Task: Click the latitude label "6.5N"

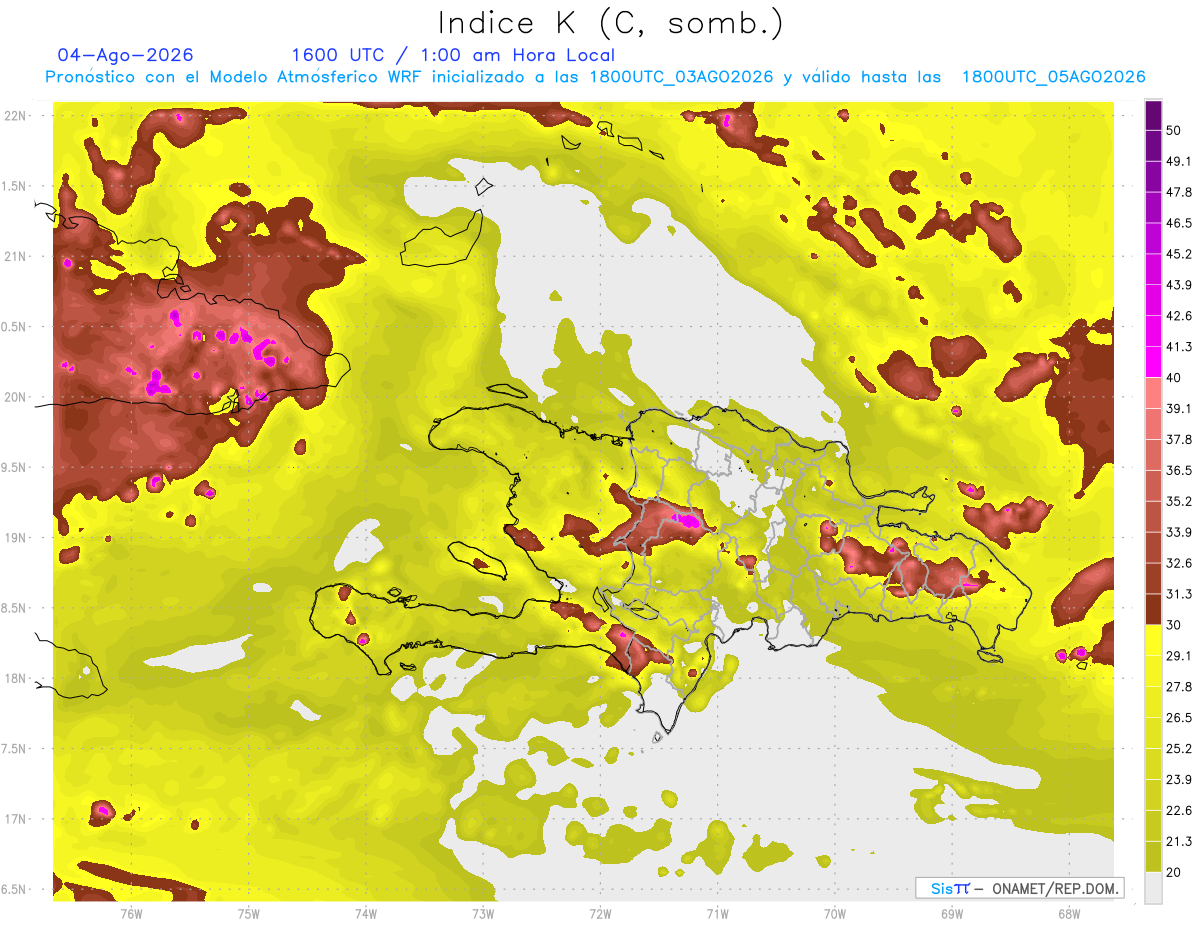Action: coord(15,890)
